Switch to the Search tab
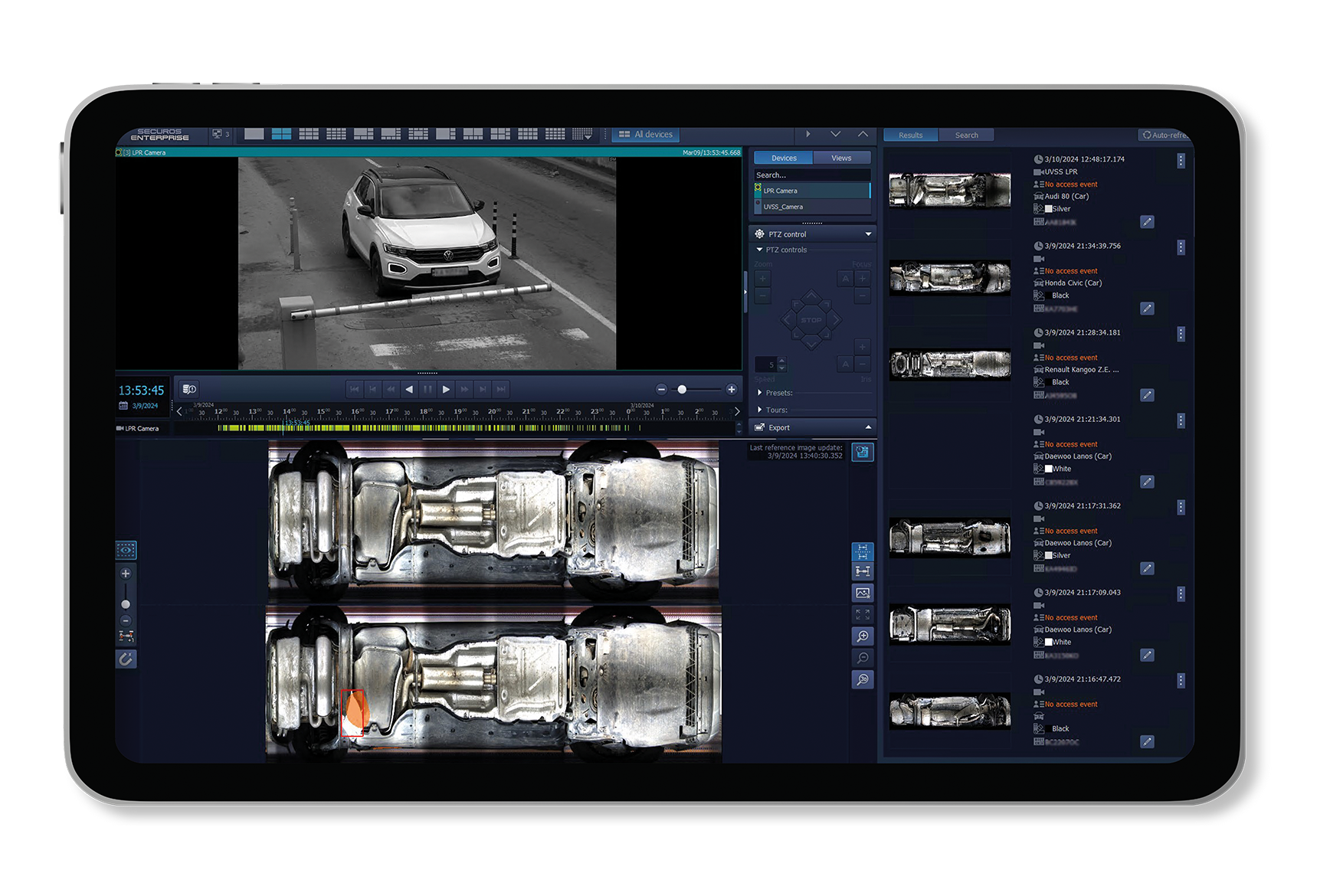Viewport: 1317px width, 896px height. click(966, 135)
